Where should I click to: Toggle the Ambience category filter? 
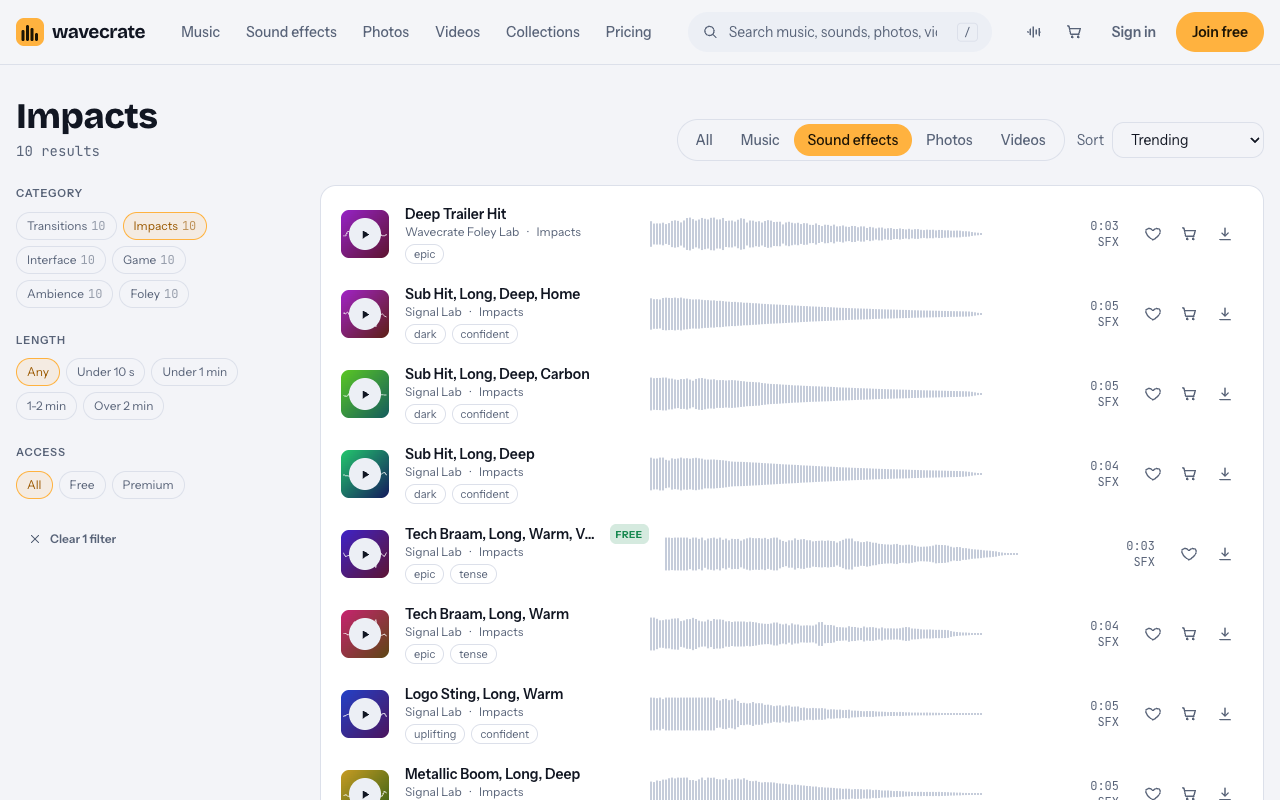pos(65,294)
